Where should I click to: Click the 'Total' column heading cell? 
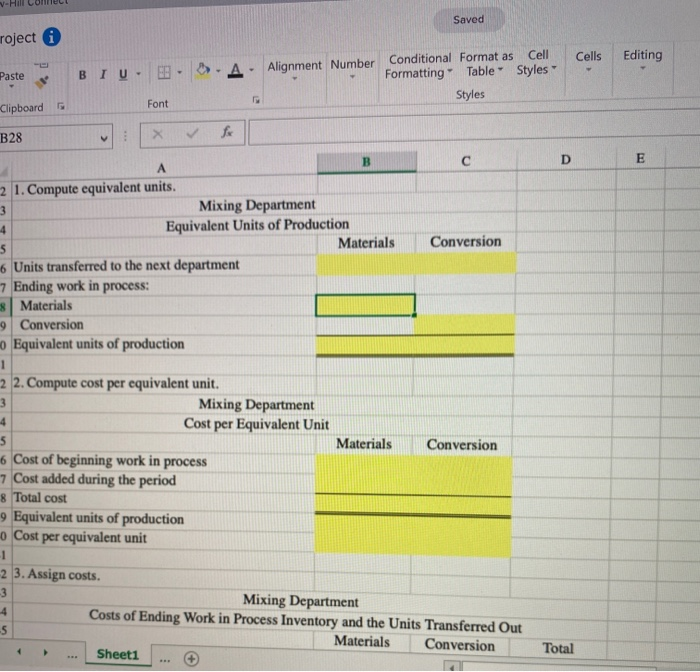(x=558, y=648)
